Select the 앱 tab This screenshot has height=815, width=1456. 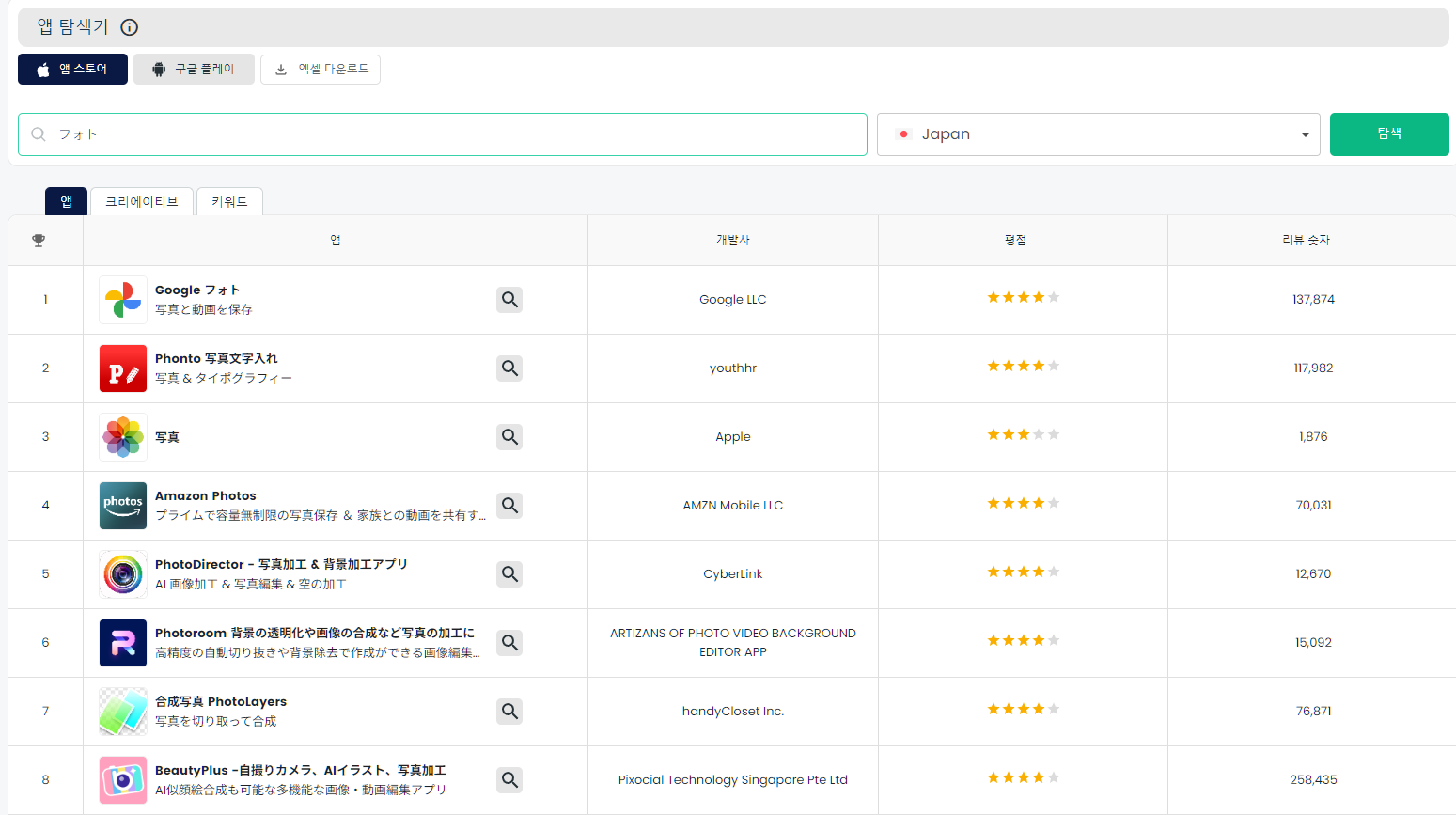point(66,202)
